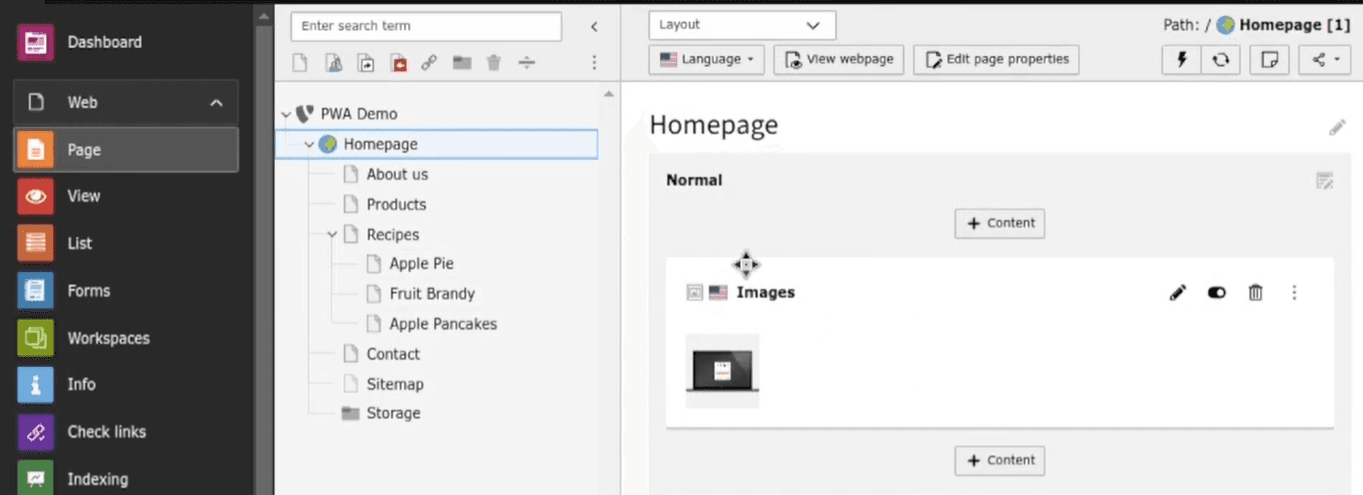Open the Layout dropdown
This screenshot has width=1363, height=495.
click(x=742, y=25)
